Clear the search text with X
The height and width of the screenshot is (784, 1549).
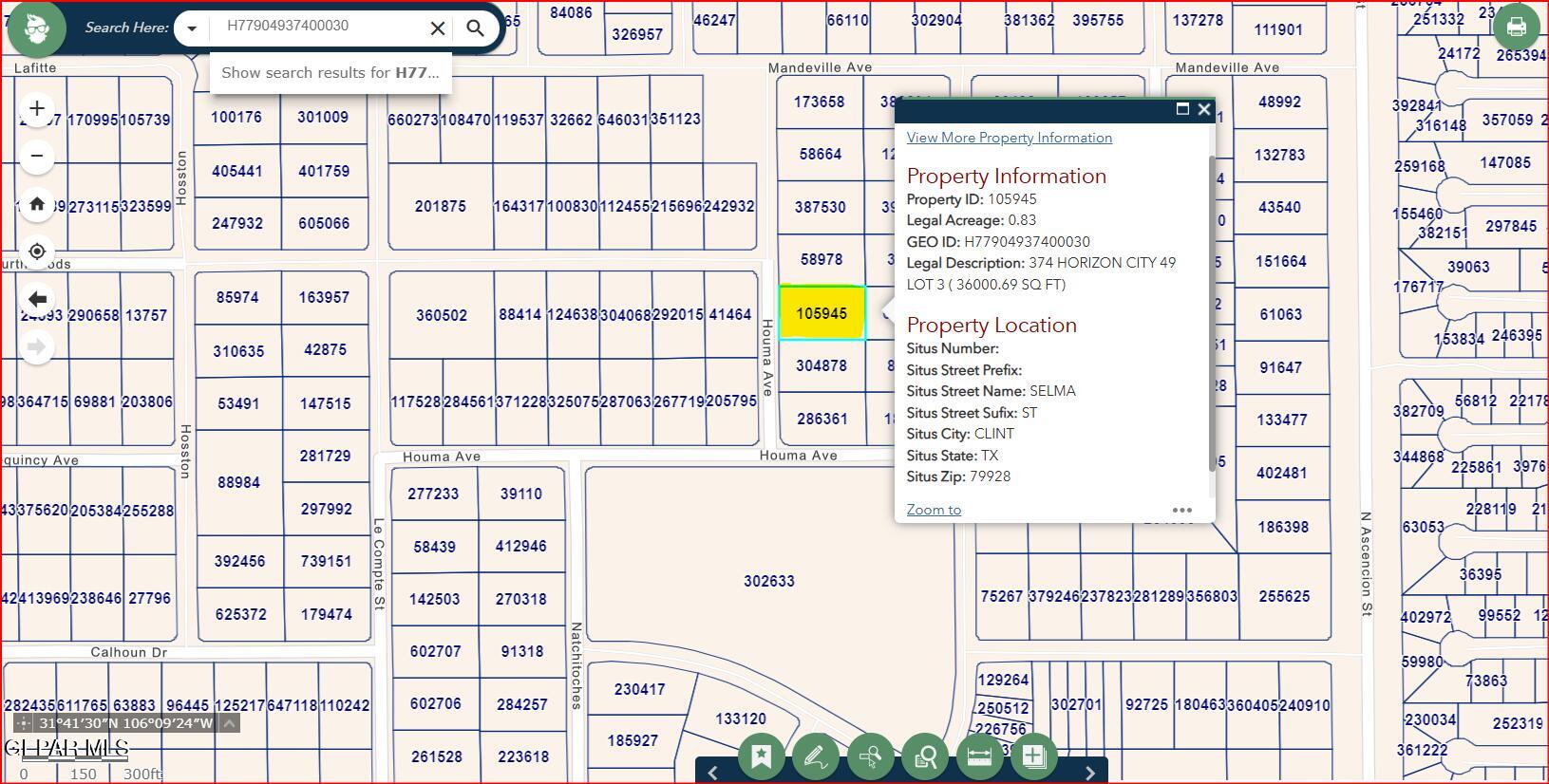click(x=438, y=28)
